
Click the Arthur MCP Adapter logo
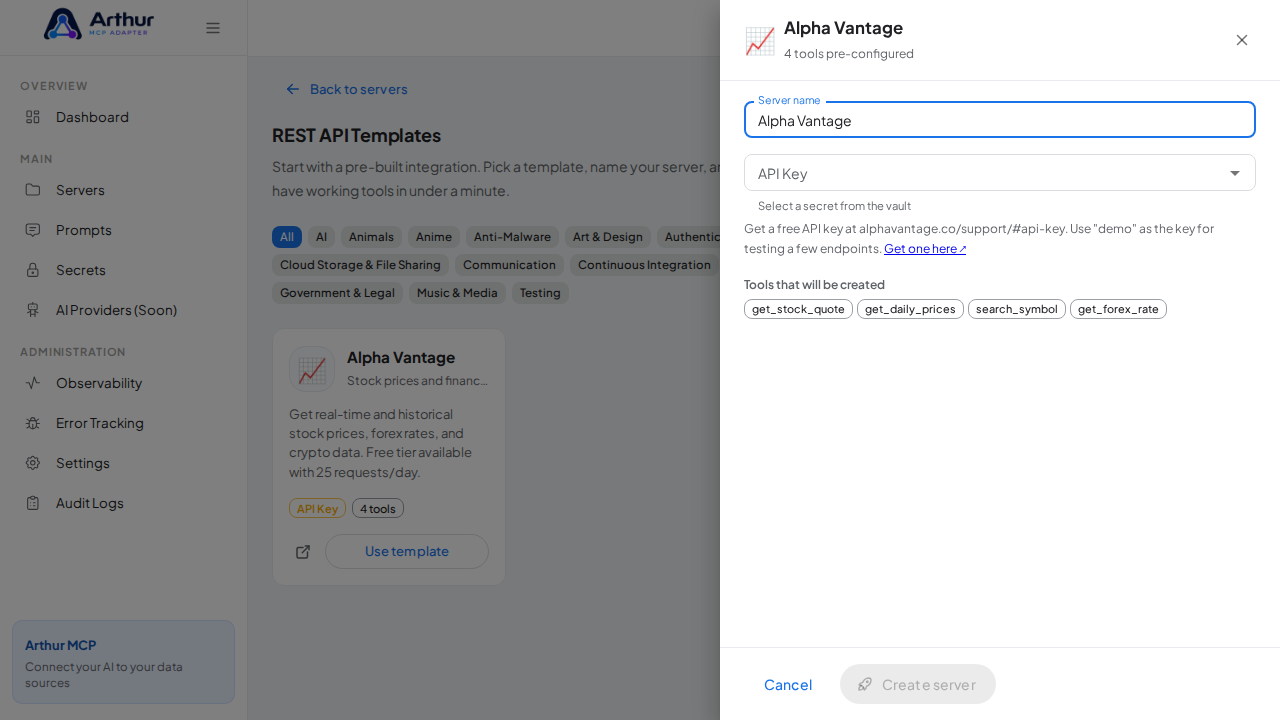[x=99, y=24]
